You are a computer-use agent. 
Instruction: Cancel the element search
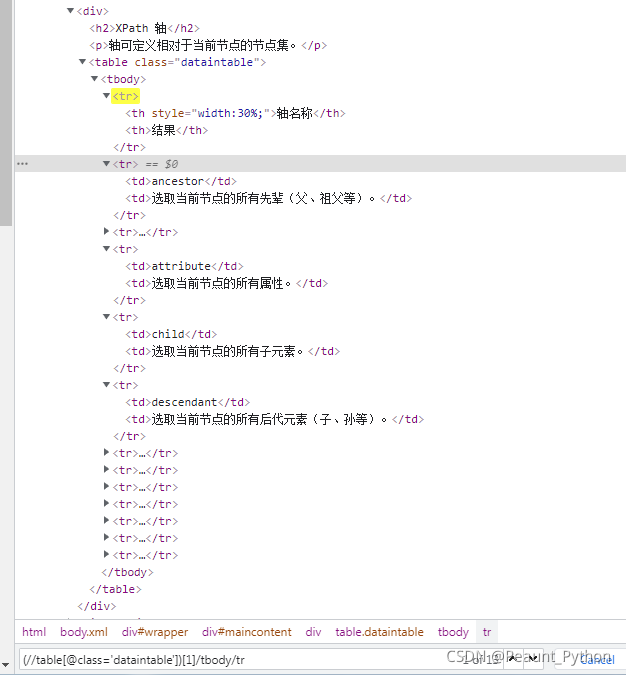coord(597,659)
